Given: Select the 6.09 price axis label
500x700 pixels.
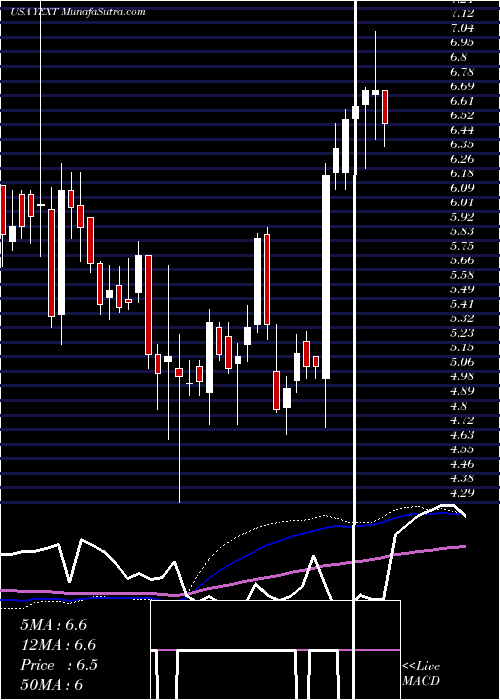Looking at the screenshot, I should [x=462, y=188].
